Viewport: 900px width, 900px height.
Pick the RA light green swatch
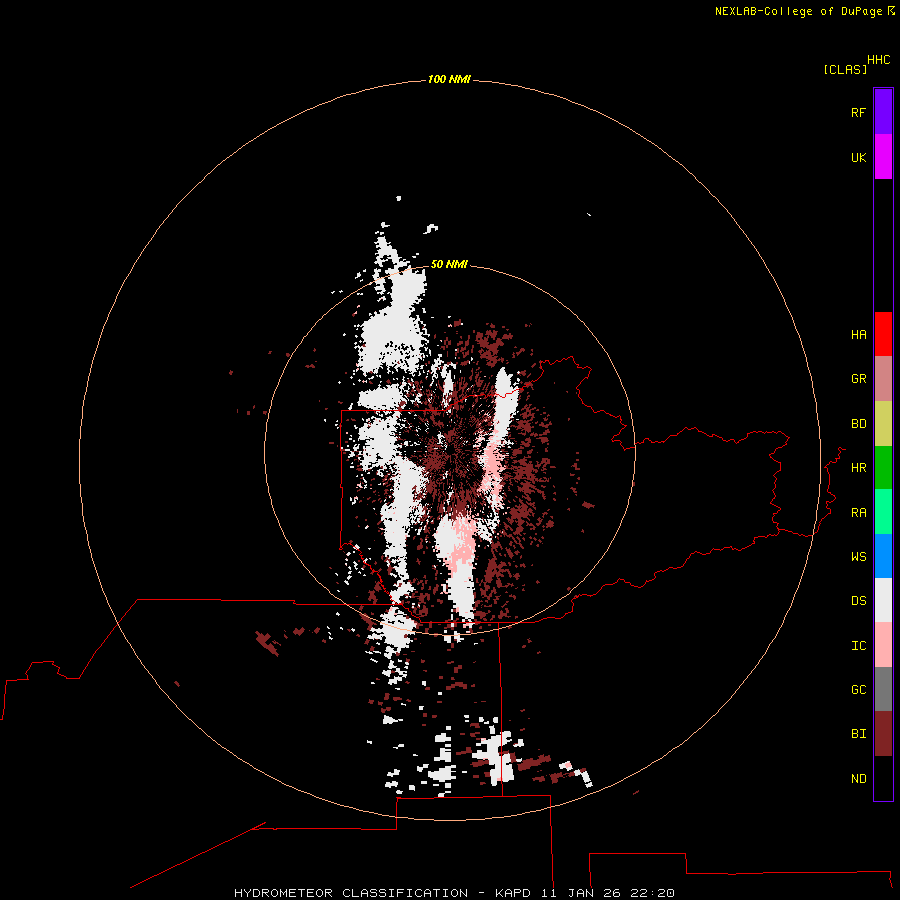coord(883,512)
